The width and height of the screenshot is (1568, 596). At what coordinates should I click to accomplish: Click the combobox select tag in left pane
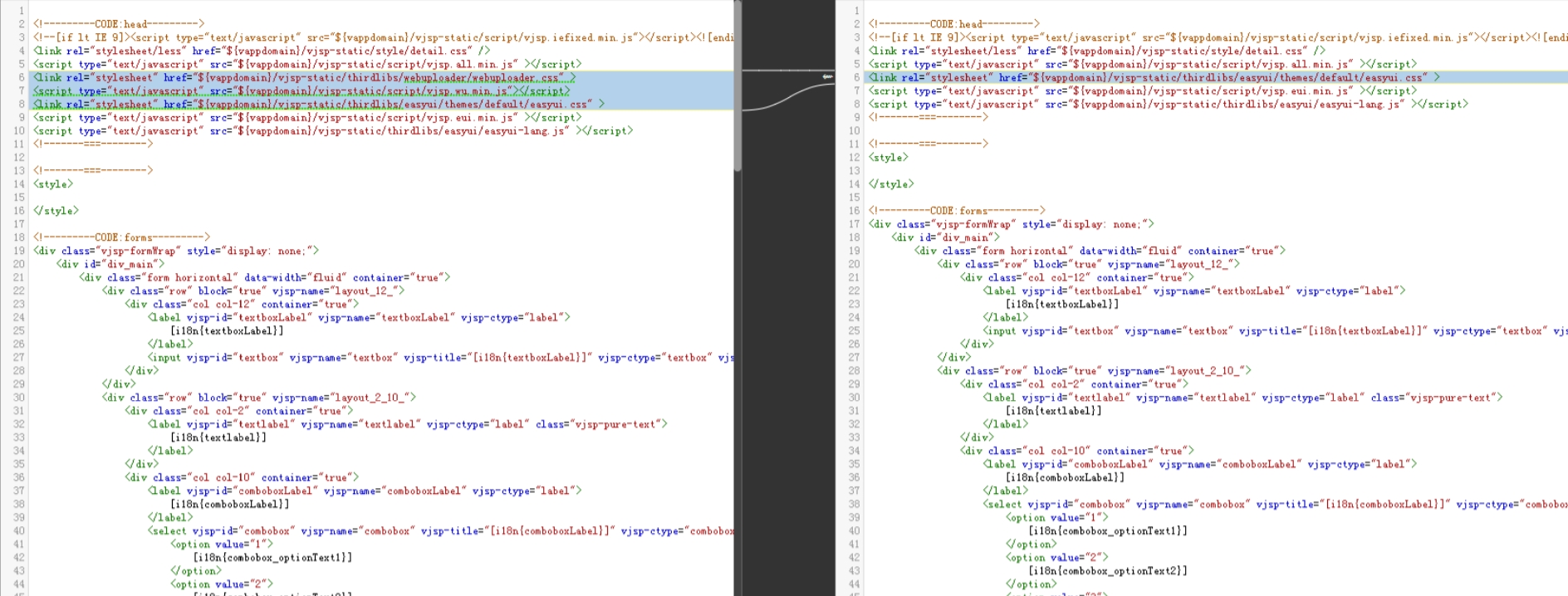point(441,531)
